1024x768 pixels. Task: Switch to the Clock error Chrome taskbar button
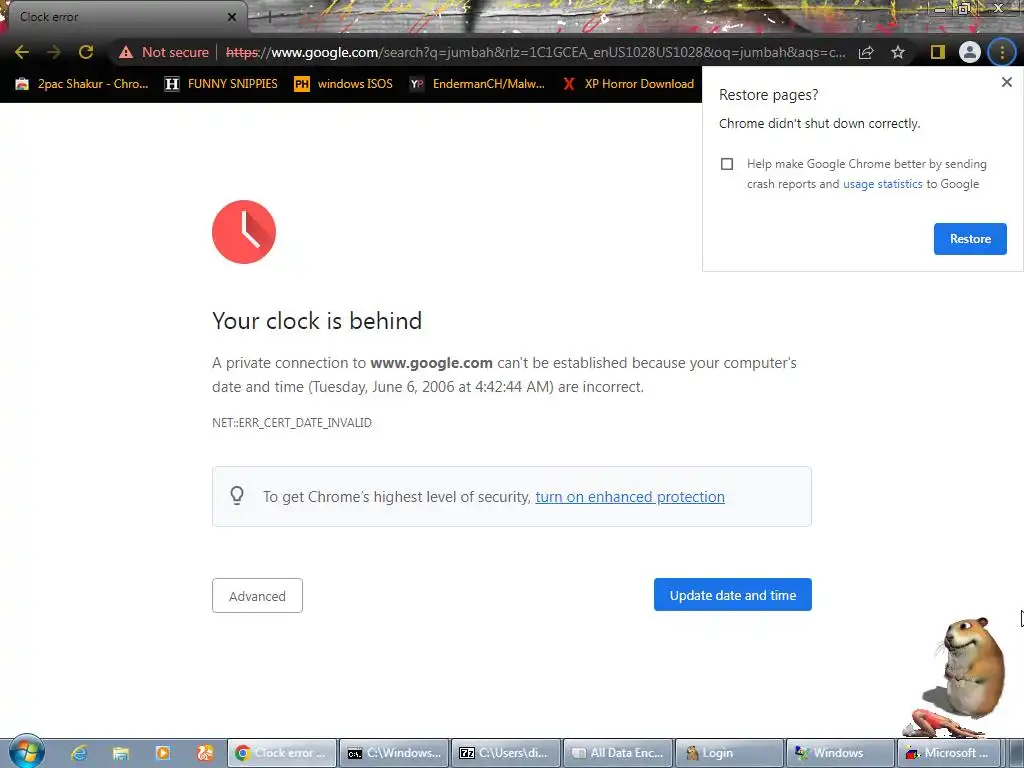281,753
